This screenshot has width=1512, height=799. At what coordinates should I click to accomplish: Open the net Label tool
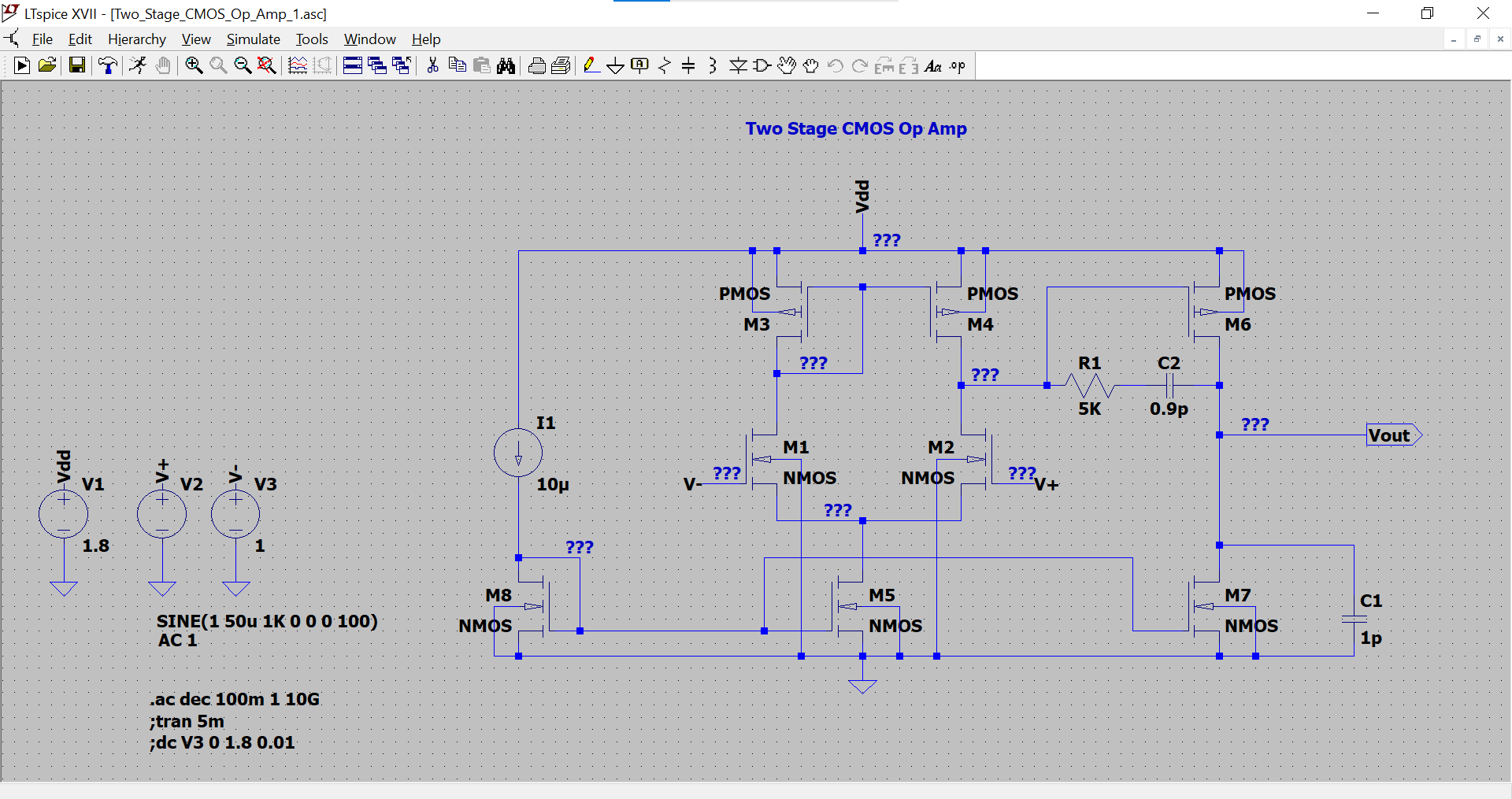tap(639, 65)
